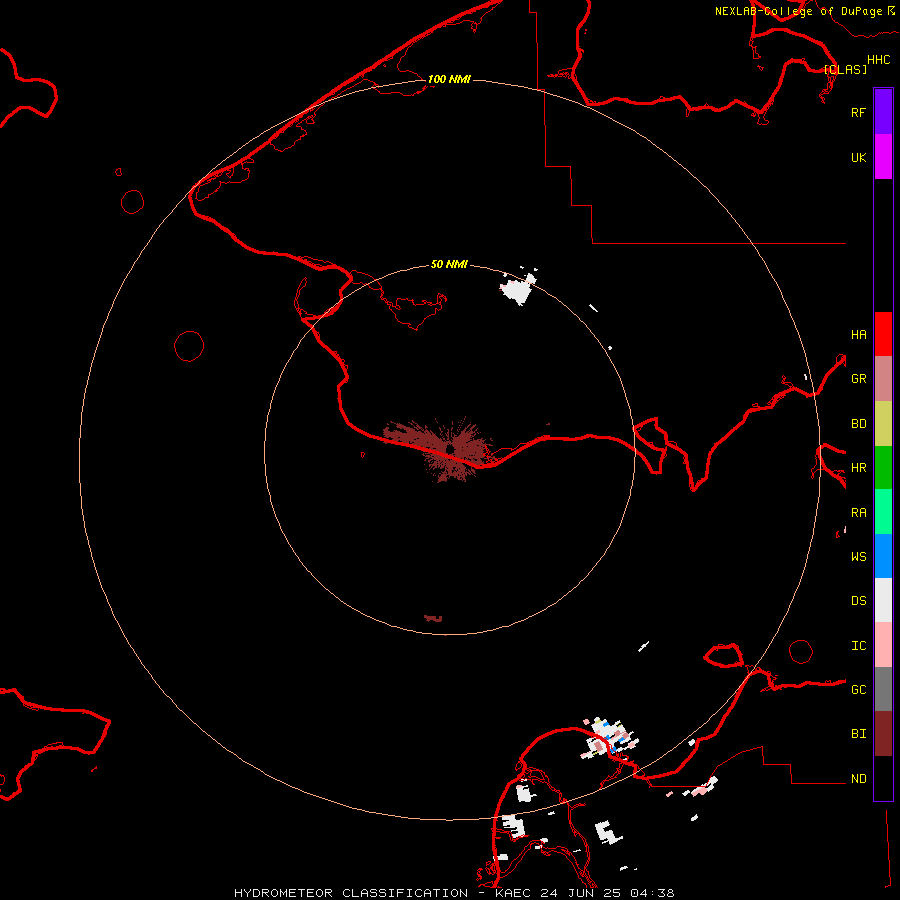The image size is (900, 900).
Task: Click the RA light-green legend swatch
Action: [x=883, y=512]
